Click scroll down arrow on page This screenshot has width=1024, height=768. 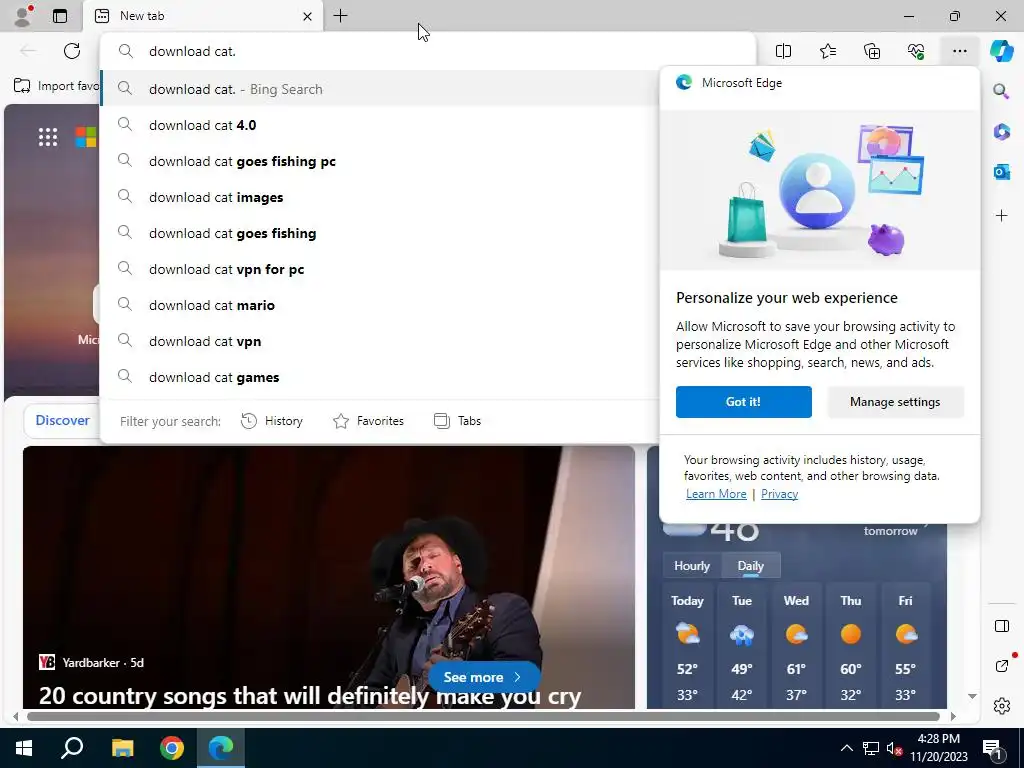[x=972, y=696]
